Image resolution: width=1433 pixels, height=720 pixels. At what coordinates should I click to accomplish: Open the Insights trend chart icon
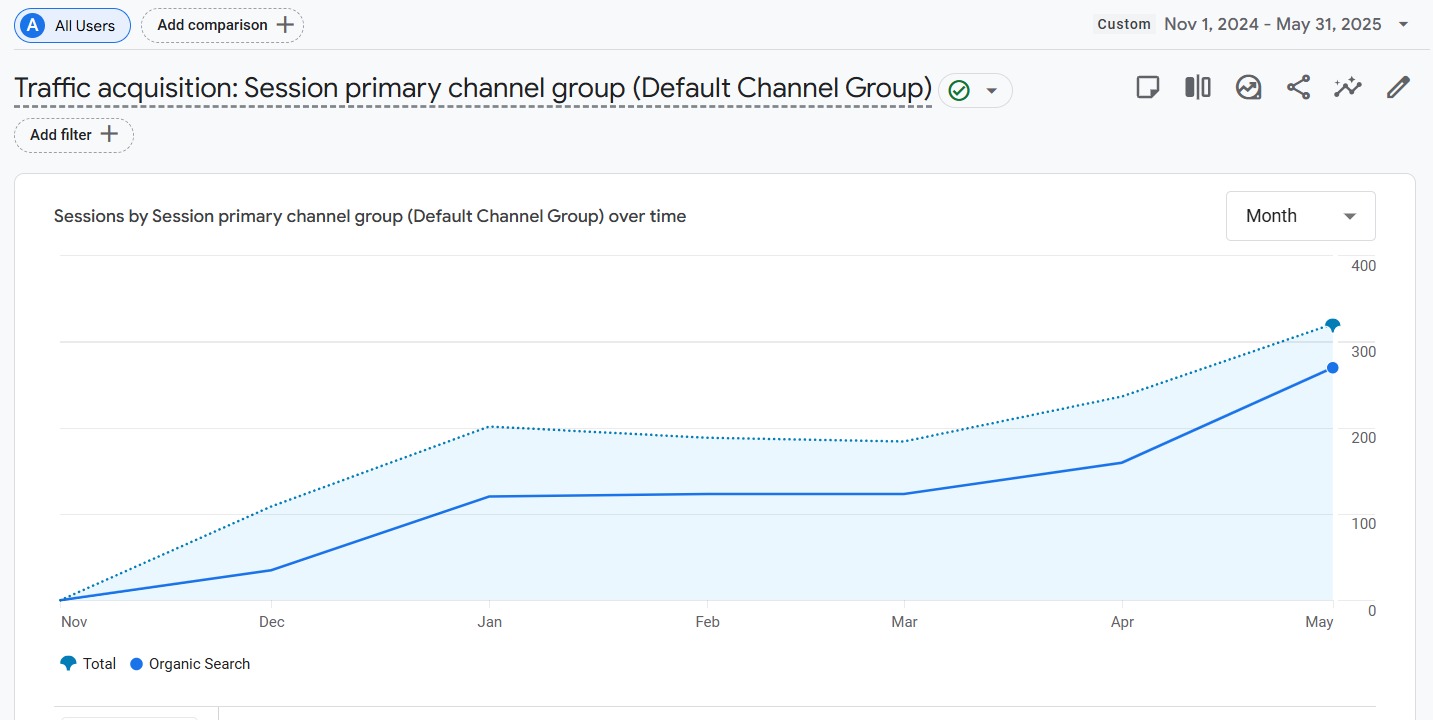pyautogui.click(x=1248, y=88)
